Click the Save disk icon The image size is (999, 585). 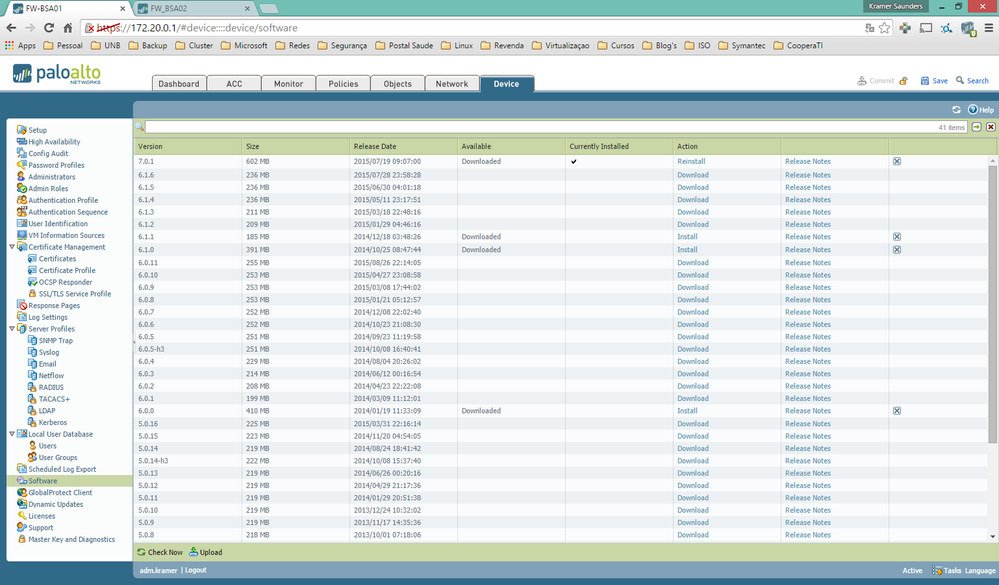point(924,81)
